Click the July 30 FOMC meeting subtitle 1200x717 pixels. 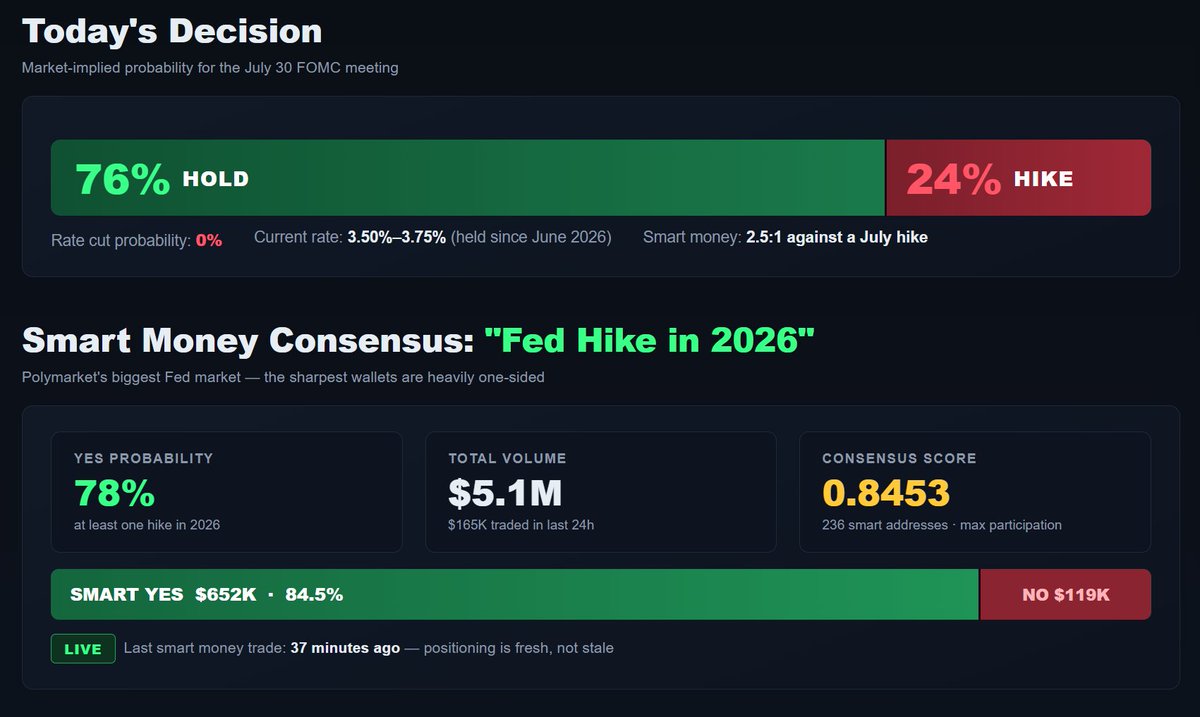210,68
